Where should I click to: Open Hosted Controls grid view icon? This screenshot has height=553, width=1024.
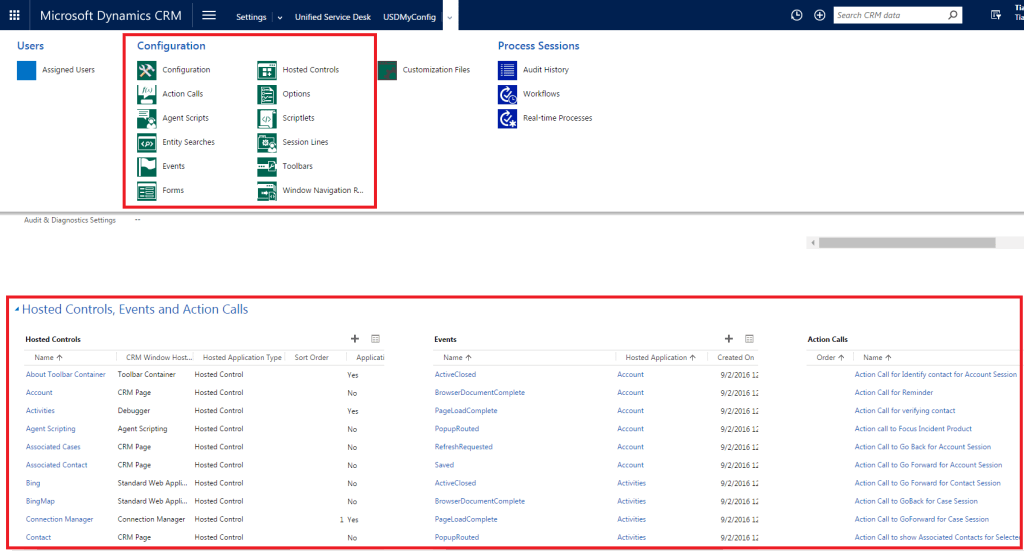376,339
